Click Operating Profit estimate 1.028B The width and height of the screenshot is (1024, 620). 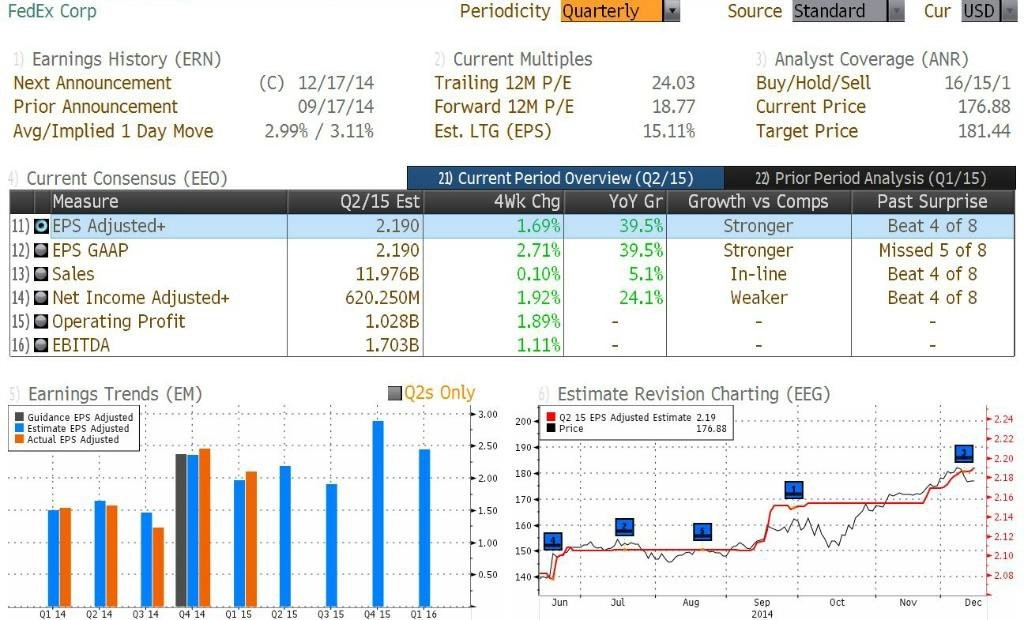point(392,321)
